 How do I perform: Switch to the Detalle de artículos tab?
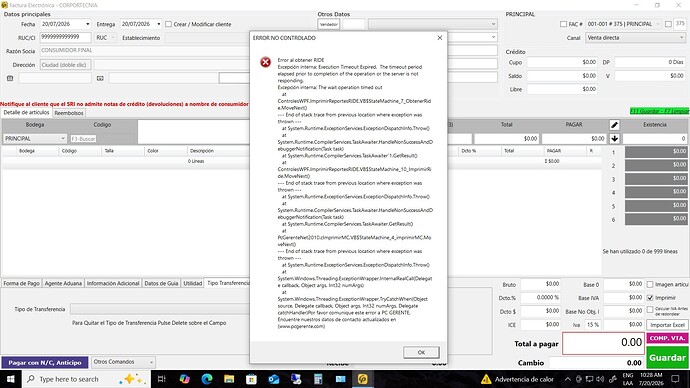26,113
